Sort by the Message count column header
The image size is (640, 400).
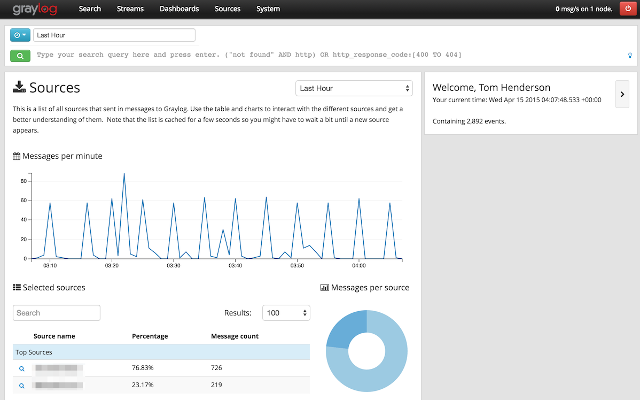[x=235, y=336]
